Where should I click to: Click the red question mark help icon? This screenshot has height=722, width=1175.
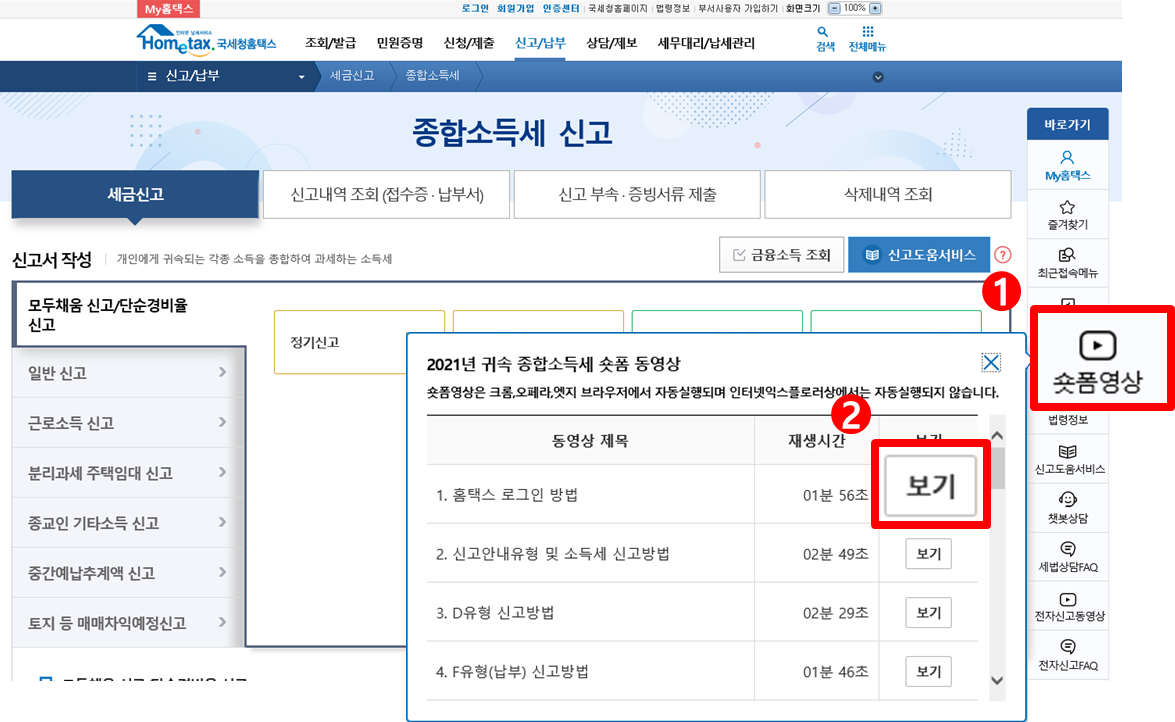[1003, 255]
